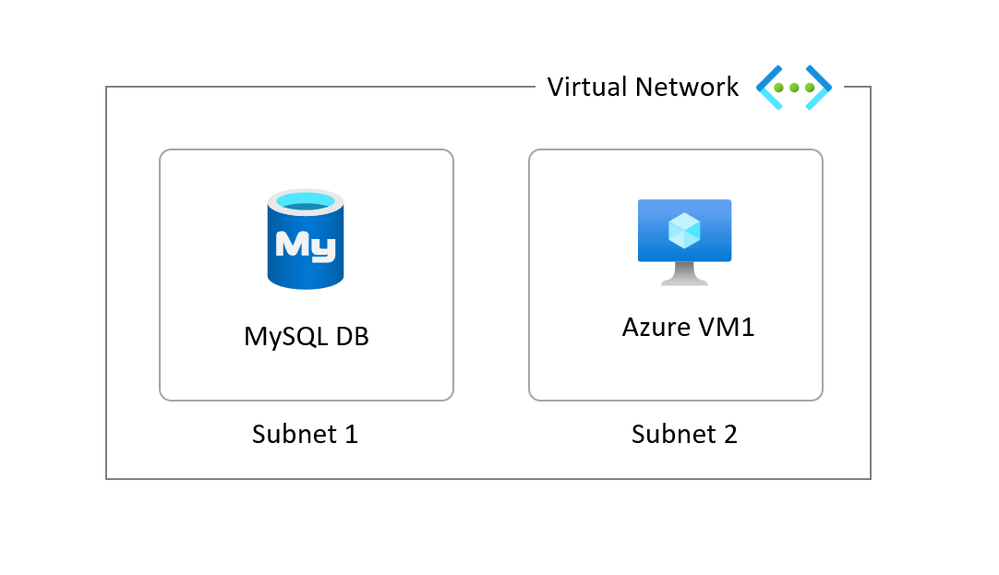Click the cyan top of database cylinder
The height and width of the screenshot is (575, 999).
(x=305, y=202)
